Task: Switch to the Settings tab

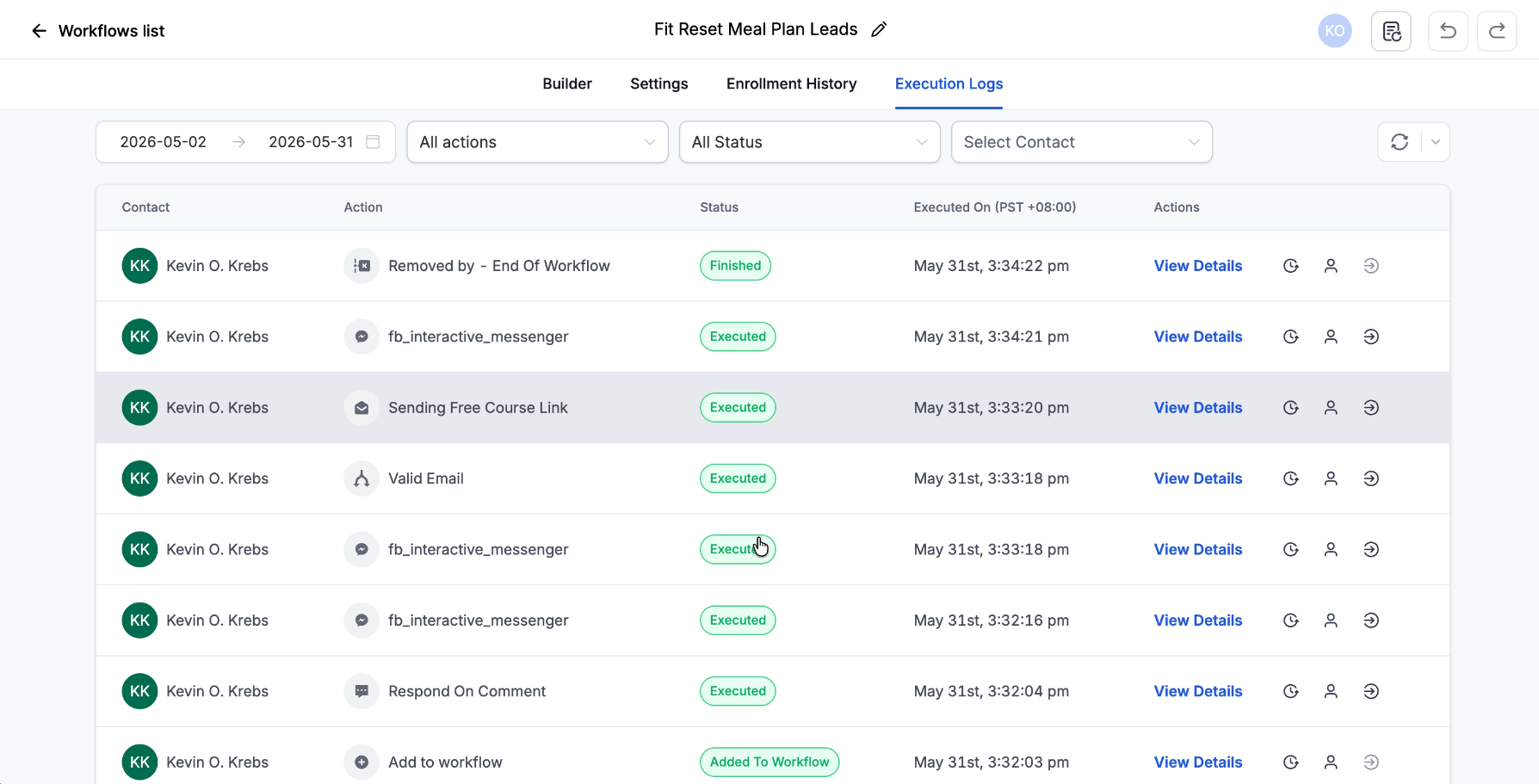Action: click(x=659, y=83)
